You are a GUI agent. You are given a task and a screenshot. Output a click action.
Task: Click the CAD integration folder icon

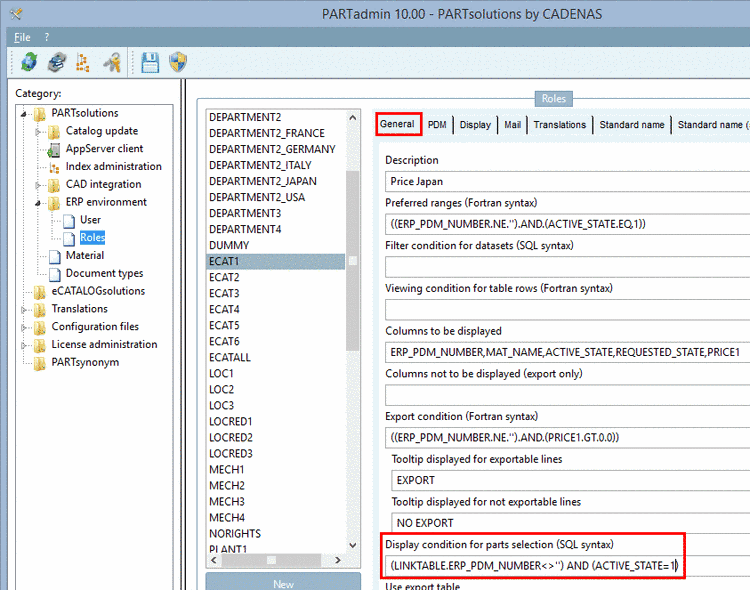click(x=54, y=185)
